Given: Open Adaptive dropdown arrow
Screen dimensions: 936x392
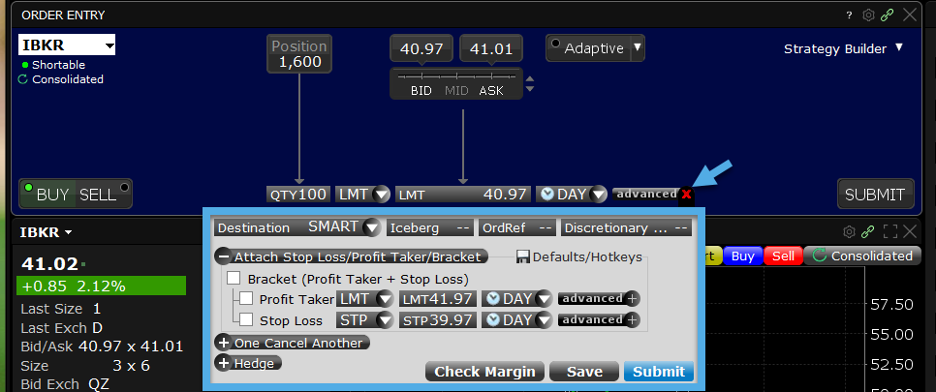Looking at the screenshot, I should 638,47.
